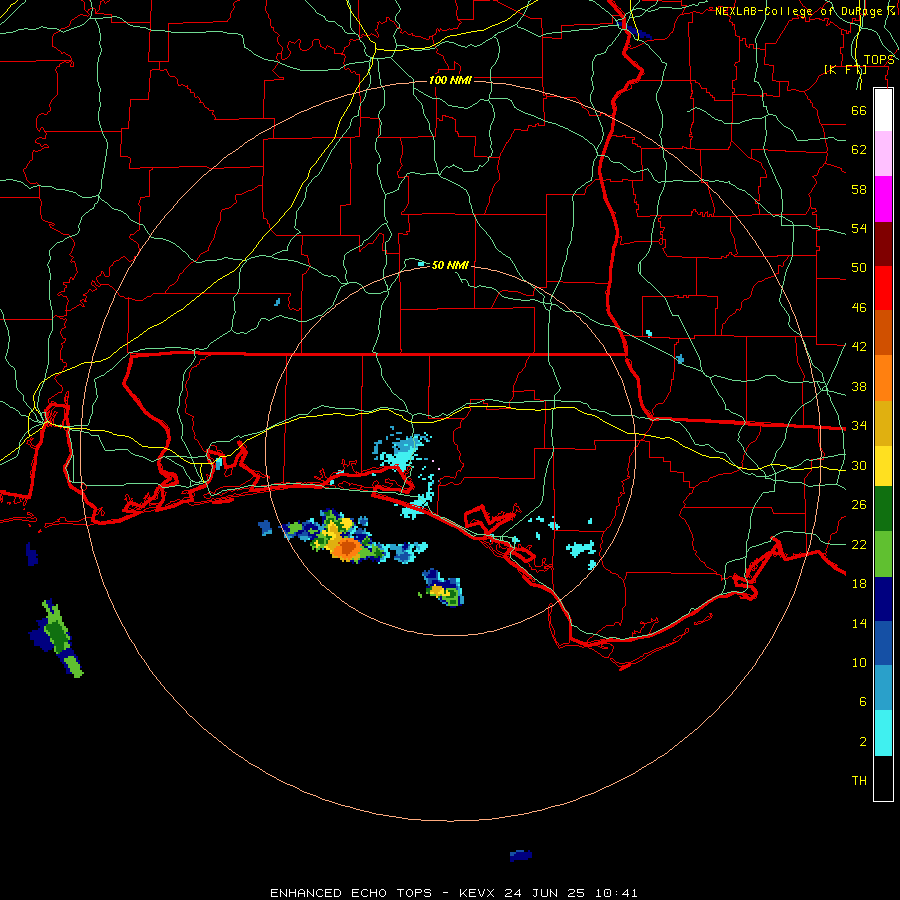Pick the bright orange legend swatch

[883, 378]
